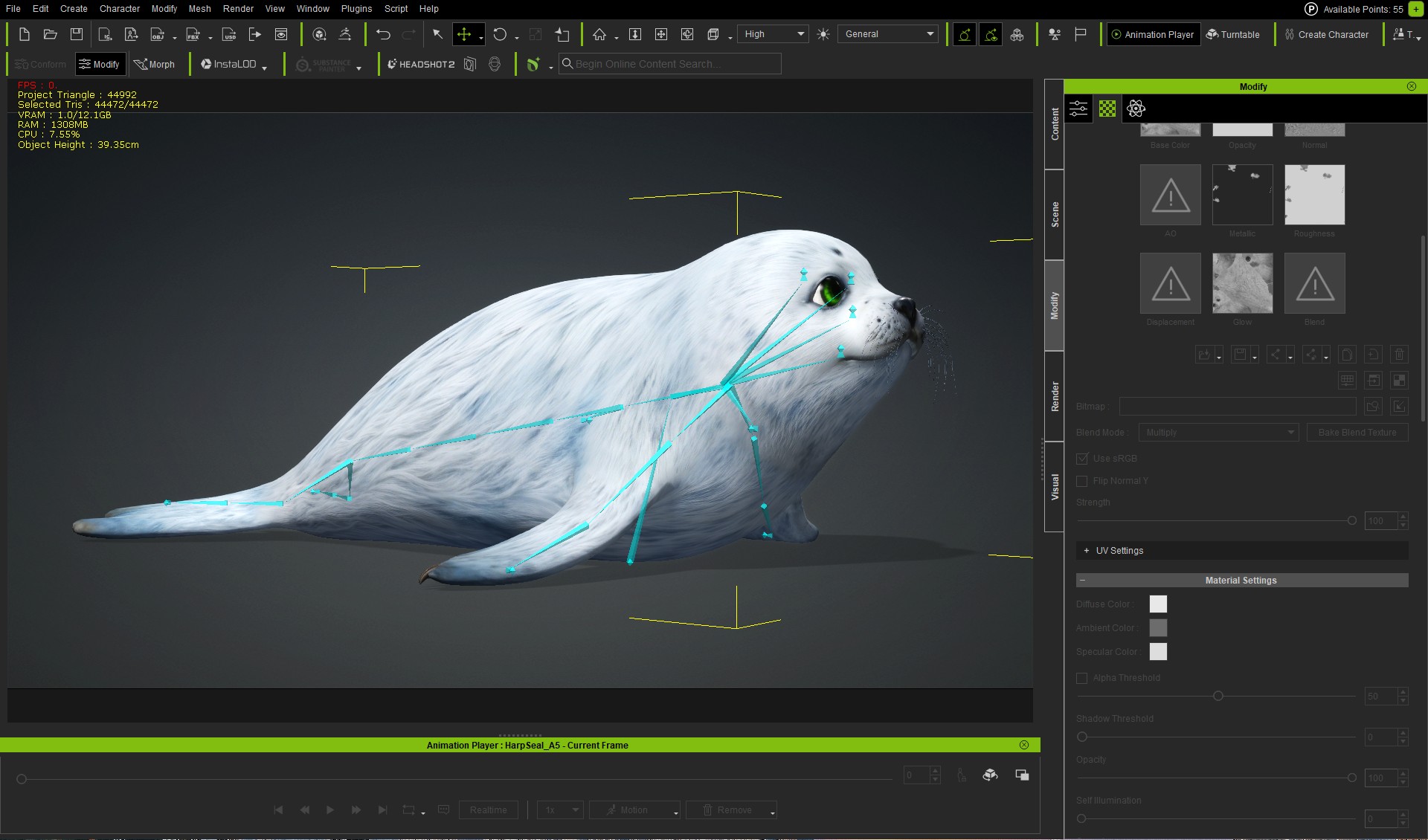This screenshot has height=840, width=1428.
Task: Select the Move tool in the toolbar
Action: [x=464, y=34]
